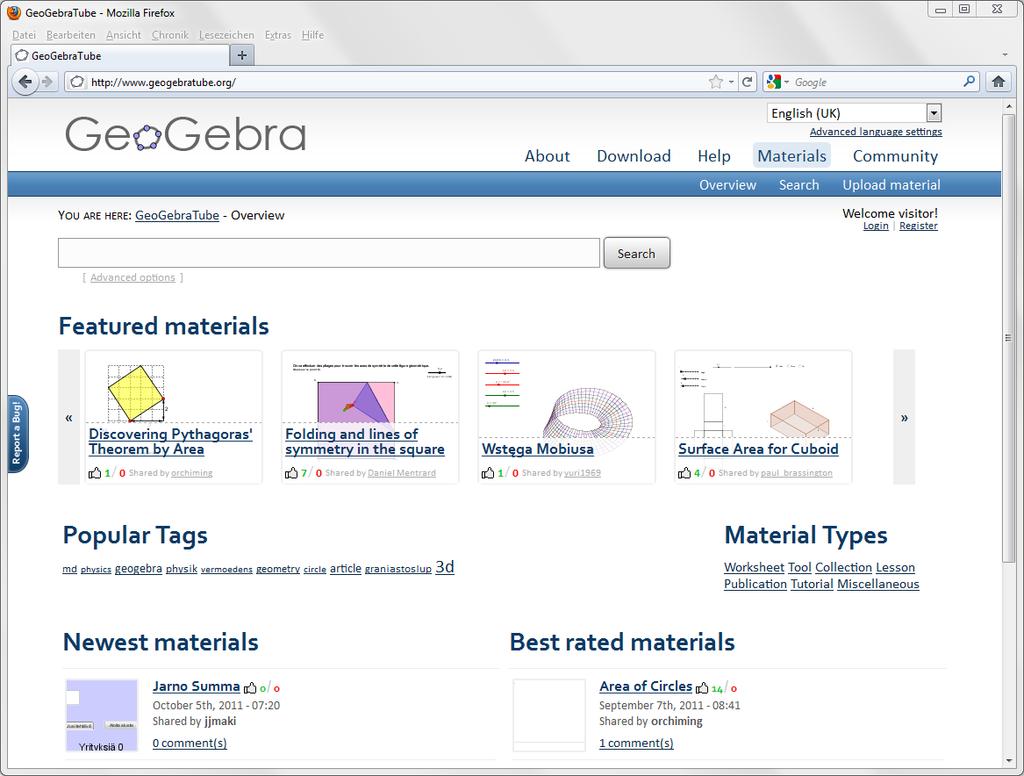Click the reload page icon
Image resolution: width=1024 pixels, height=776 pixels.
click(747, 82)
